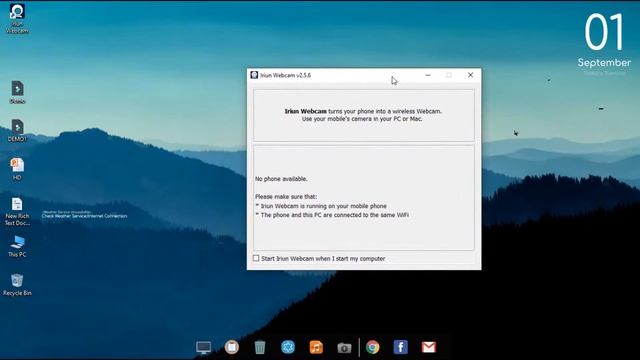The image size is (640, 360).
Task: Click the text 'Please make sure that:'
Action: (286, 197)
